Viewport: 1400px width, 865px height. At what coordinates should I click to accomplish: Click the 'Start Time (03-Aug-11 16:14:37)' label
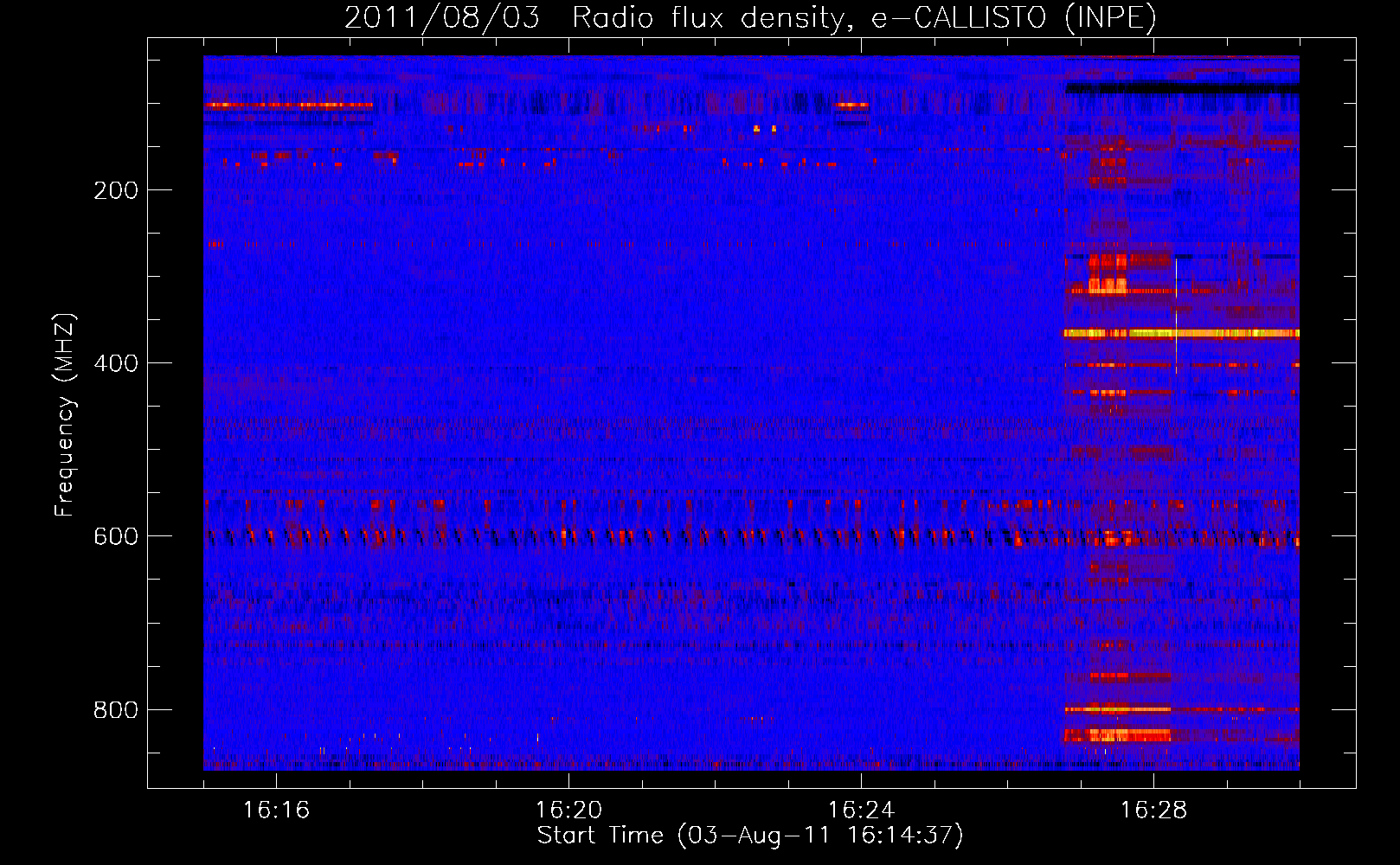tap(750, 836)
